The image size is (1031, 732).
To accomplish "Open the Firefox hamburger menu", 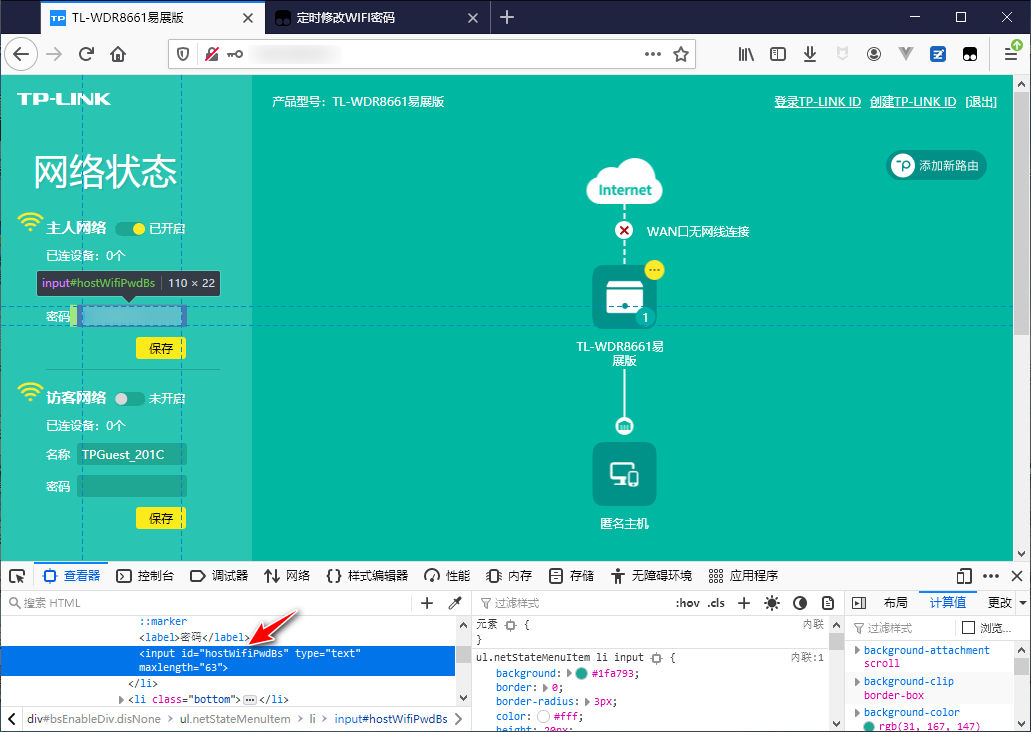I will click(1011, 54).
